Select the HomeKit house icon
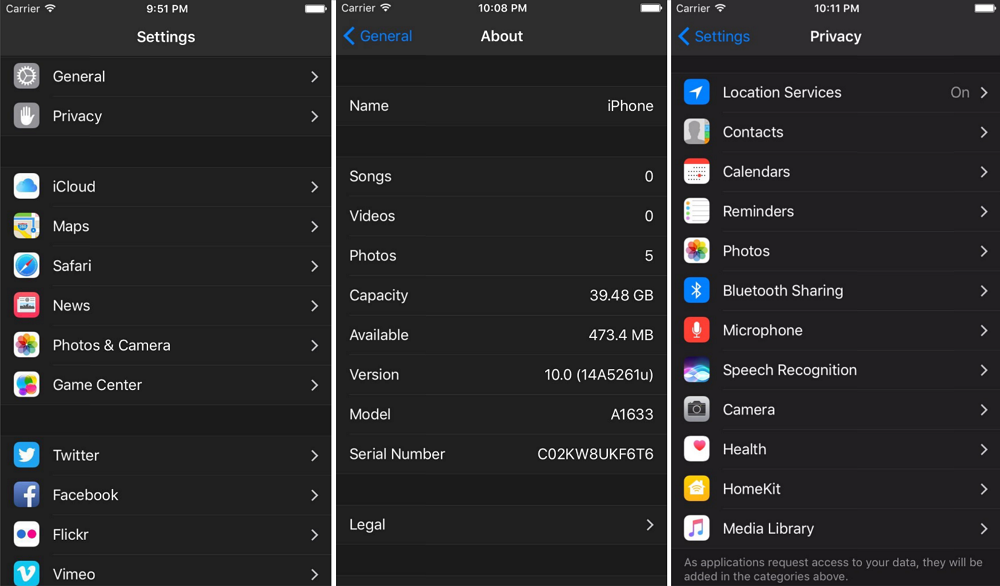Screen dimensions: 1000x586 pos(697,489)
